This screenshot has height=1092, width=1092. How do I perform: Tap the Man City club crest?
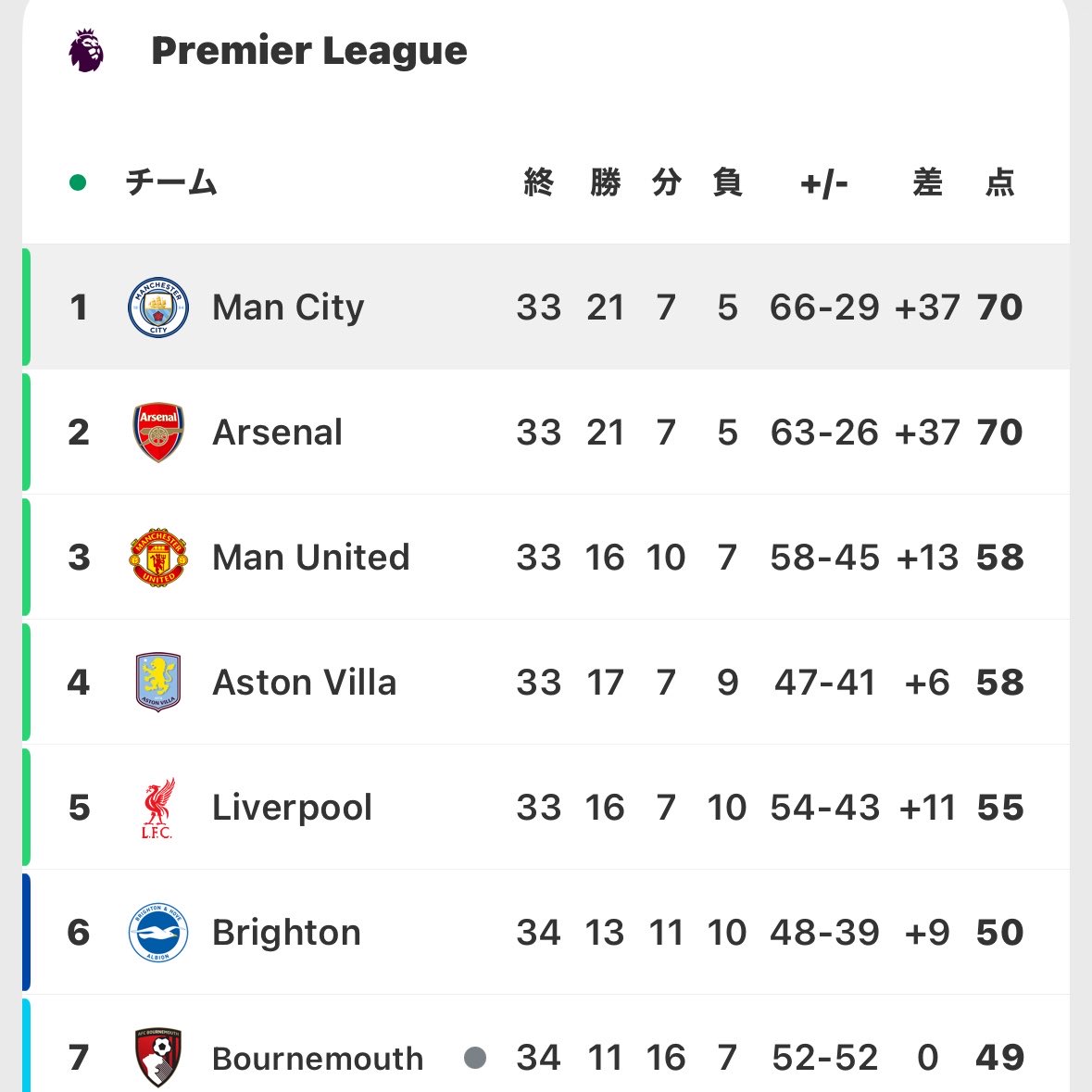coord(158,307)
